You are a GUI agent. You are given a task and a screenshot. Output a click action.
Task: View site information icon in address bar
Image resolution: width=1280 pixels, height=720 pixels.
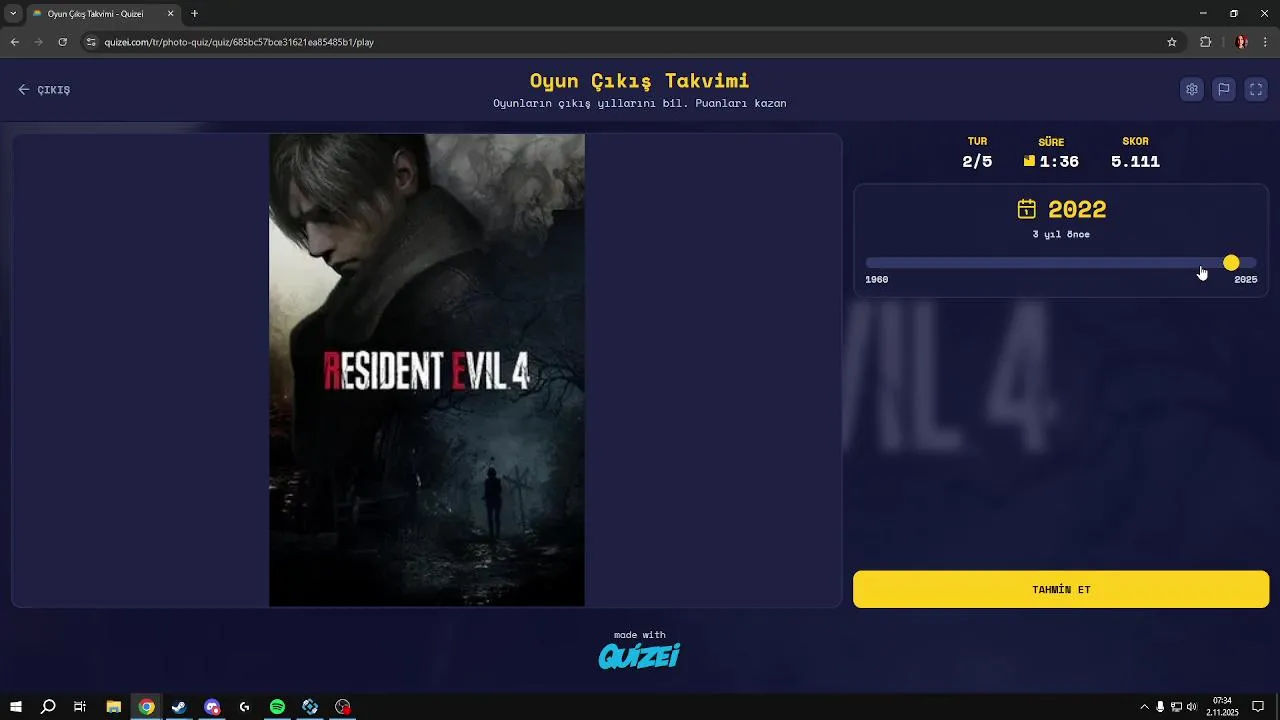pyautogui.click(x=91, y=42)
